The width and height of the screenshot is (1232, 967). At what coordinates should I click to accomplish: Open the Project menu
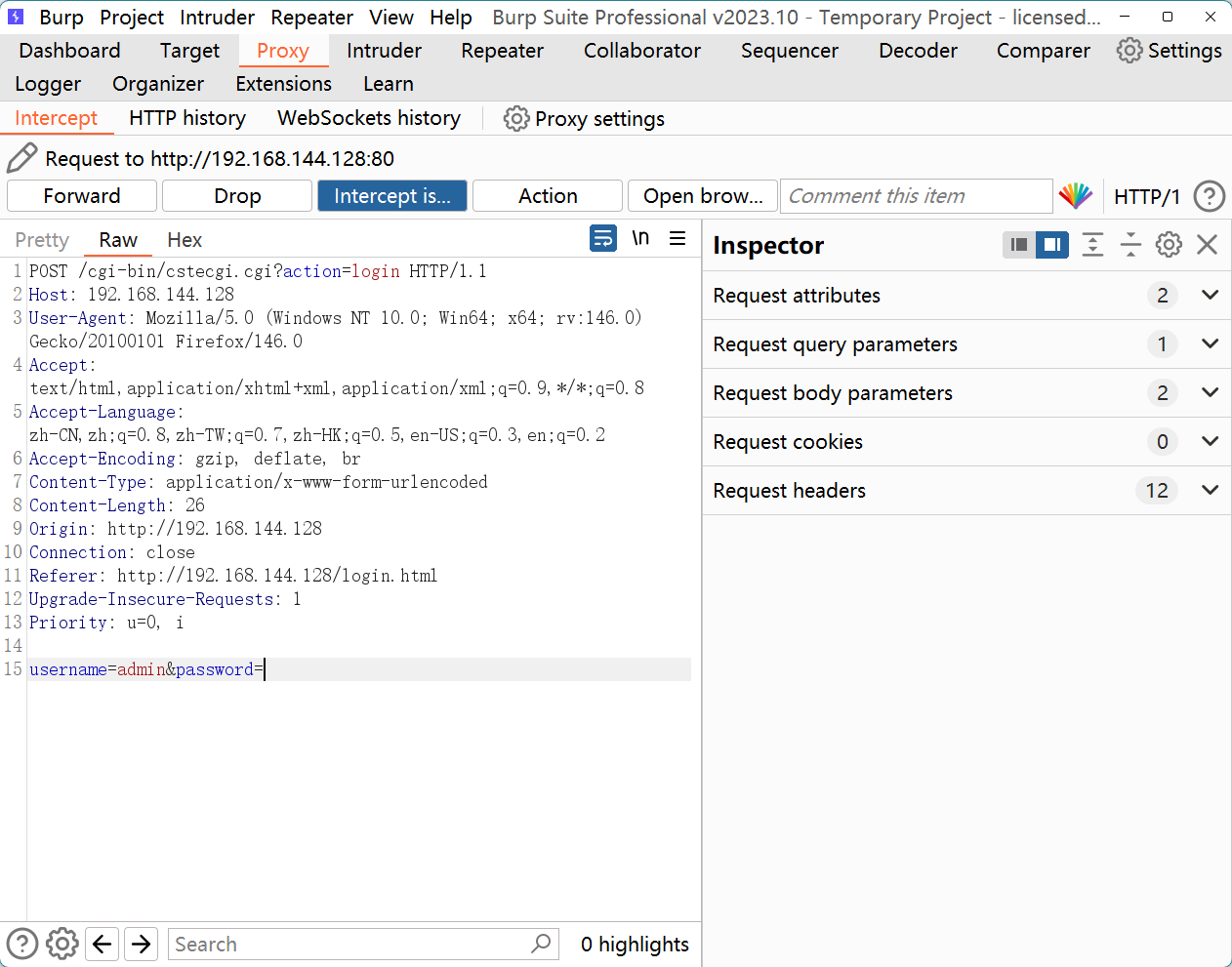pos(132,18)
